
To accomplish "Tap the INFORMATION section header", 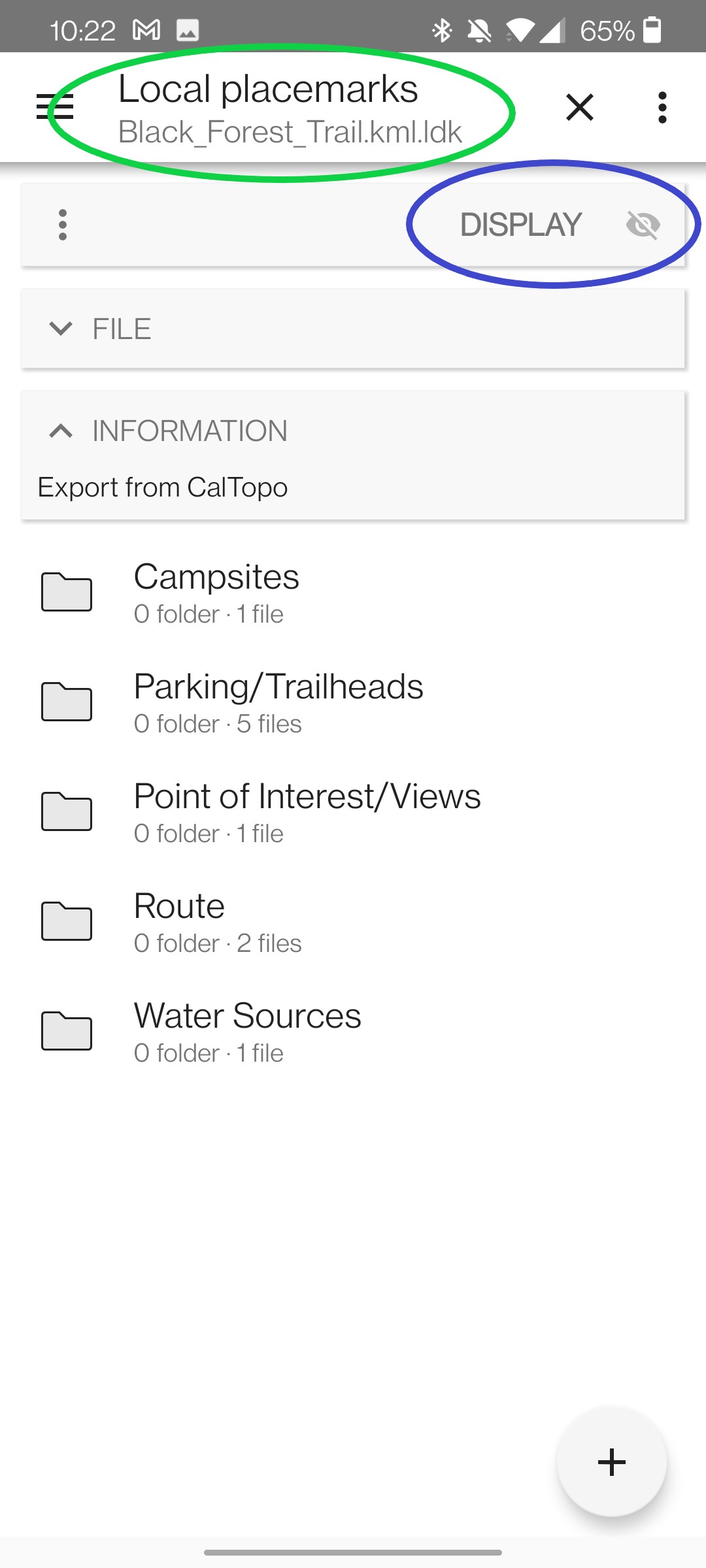I will click(x=190, y=431).
